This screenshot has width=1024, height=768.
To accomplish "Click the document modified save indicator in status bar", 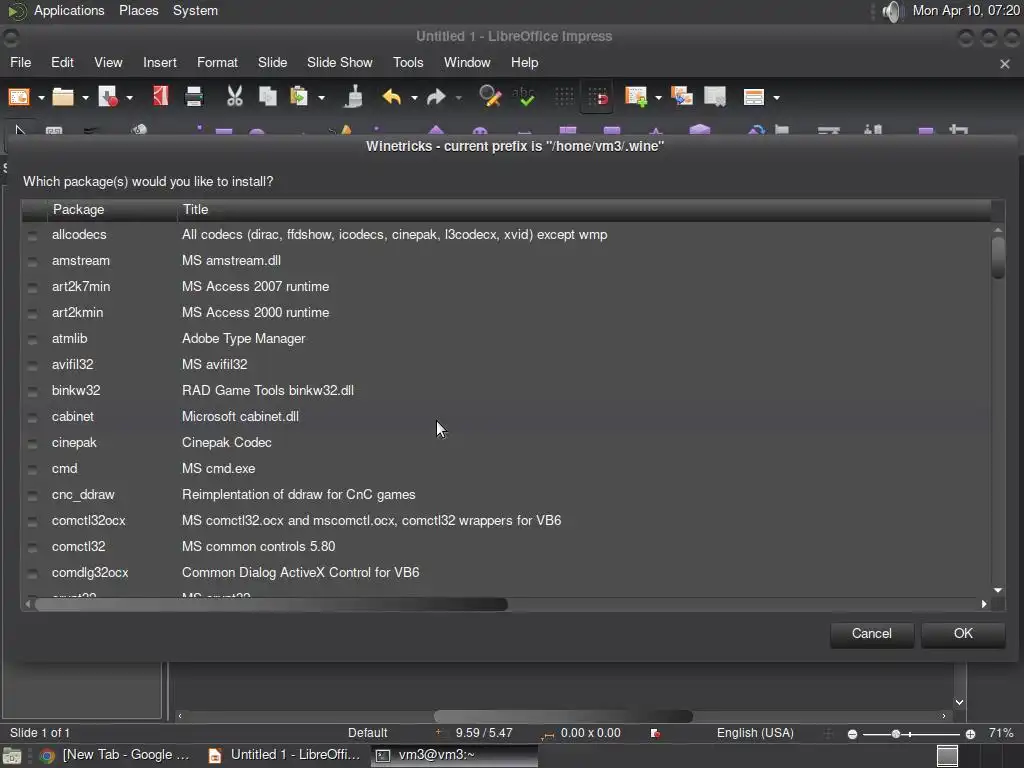I will (x=655, y=733).
